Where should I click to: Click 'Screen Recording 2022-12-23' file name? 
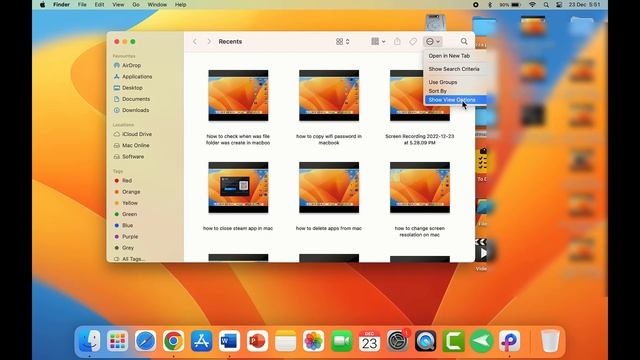point(420,140)
